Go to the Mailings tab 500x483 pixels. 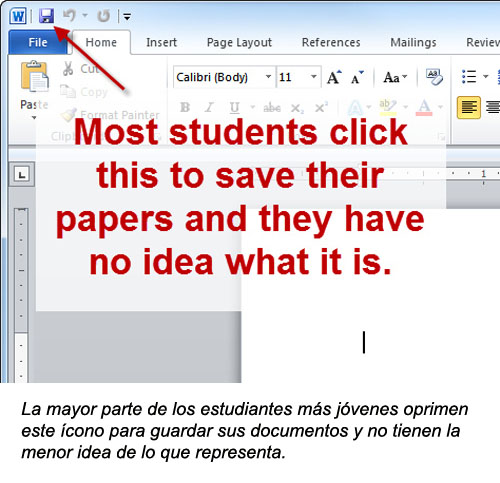click(413, 42)
